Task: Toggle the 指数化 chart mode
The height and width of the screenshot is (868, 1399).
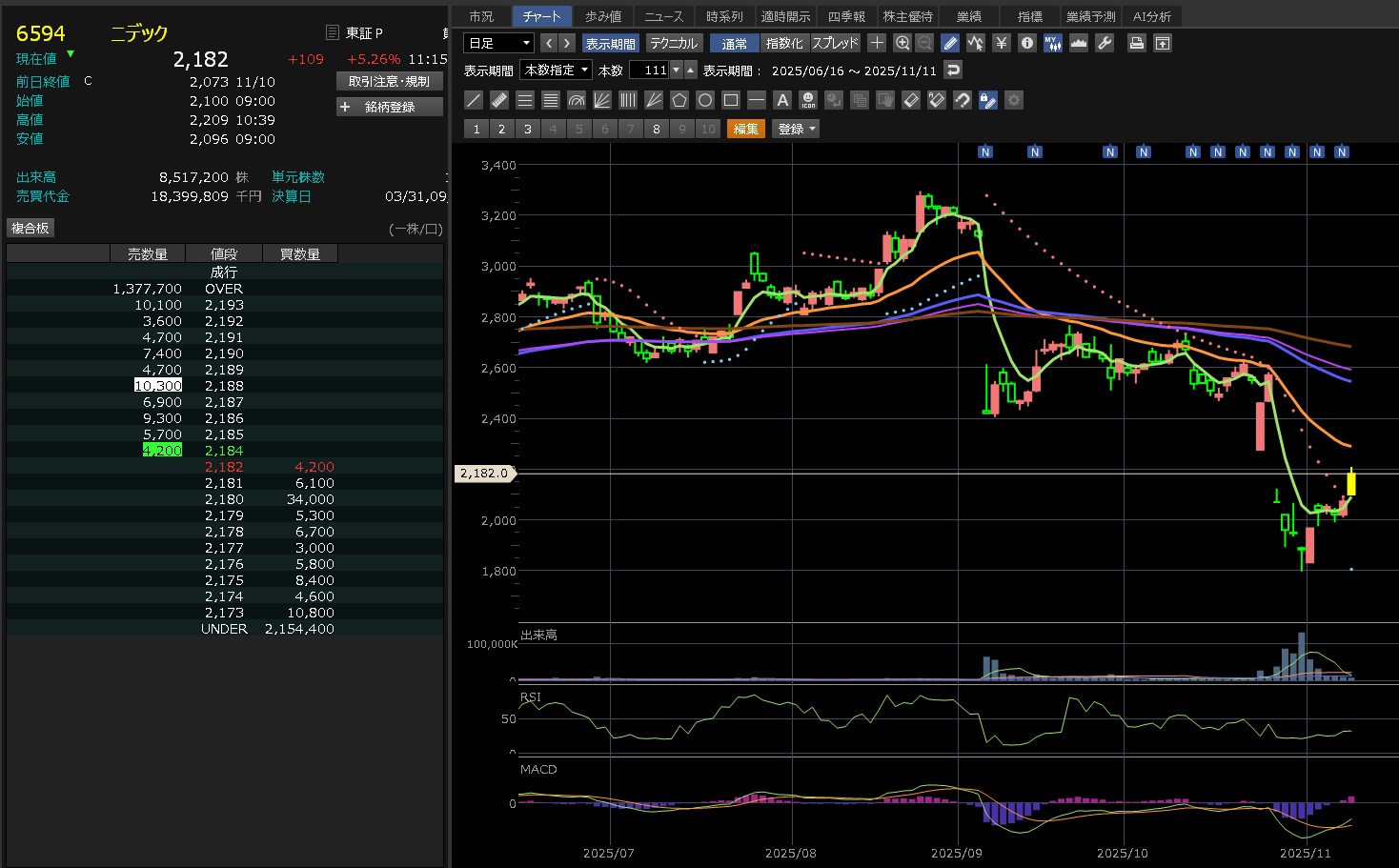Action: (x=784, y=43)
